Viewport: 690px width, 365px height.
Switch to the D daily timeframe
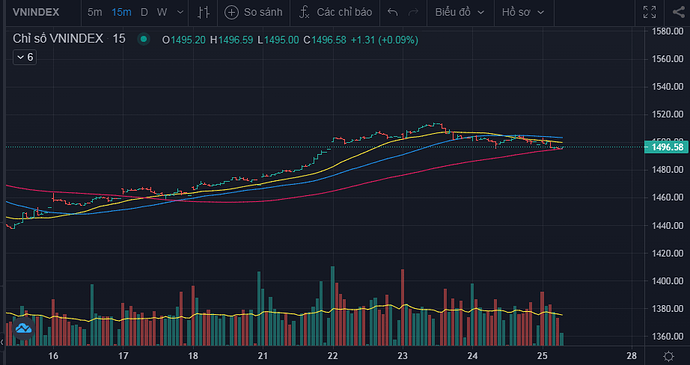tap(144, 12)
